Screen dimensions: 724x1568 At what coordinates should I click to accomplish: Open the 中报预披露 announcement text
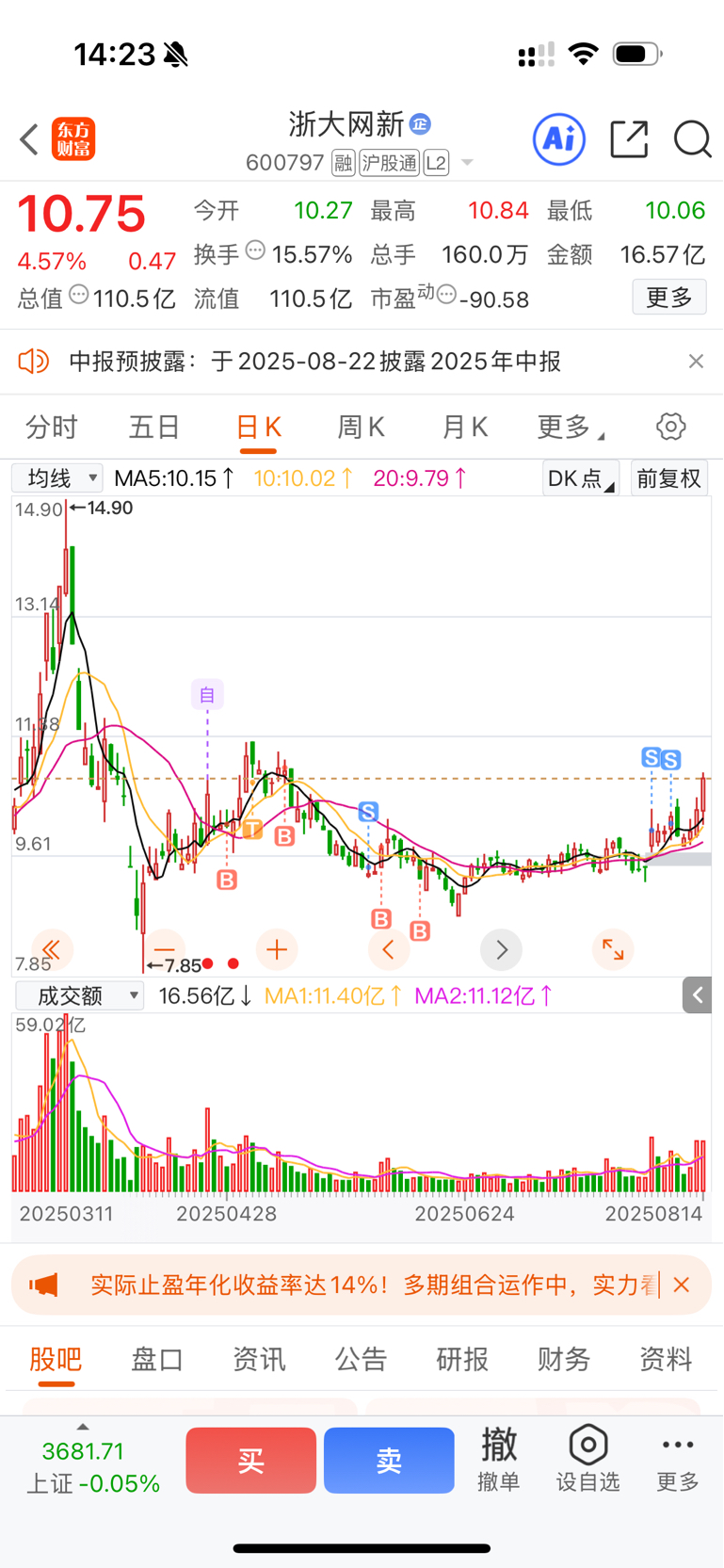(315, 361)
